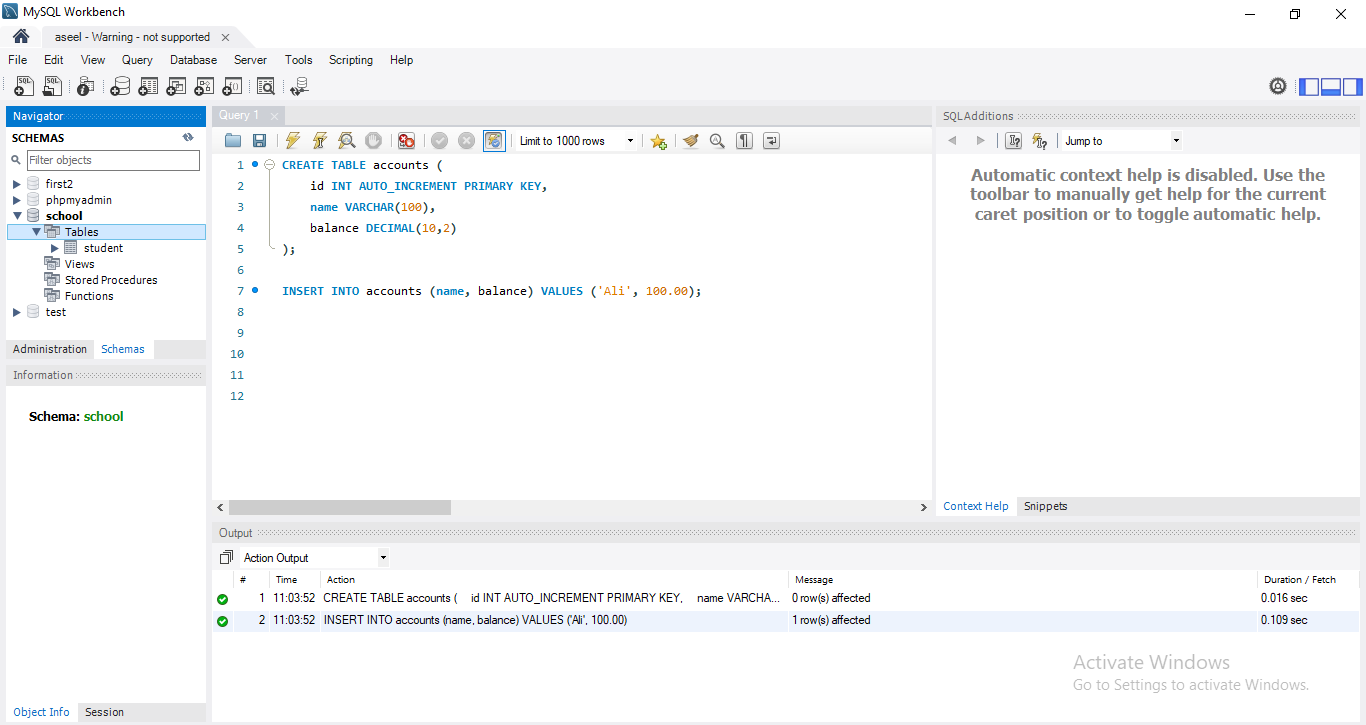Save the script using floppy disk icon
The width and height of the screenshot is (1366, 725).
pos(259,141)
